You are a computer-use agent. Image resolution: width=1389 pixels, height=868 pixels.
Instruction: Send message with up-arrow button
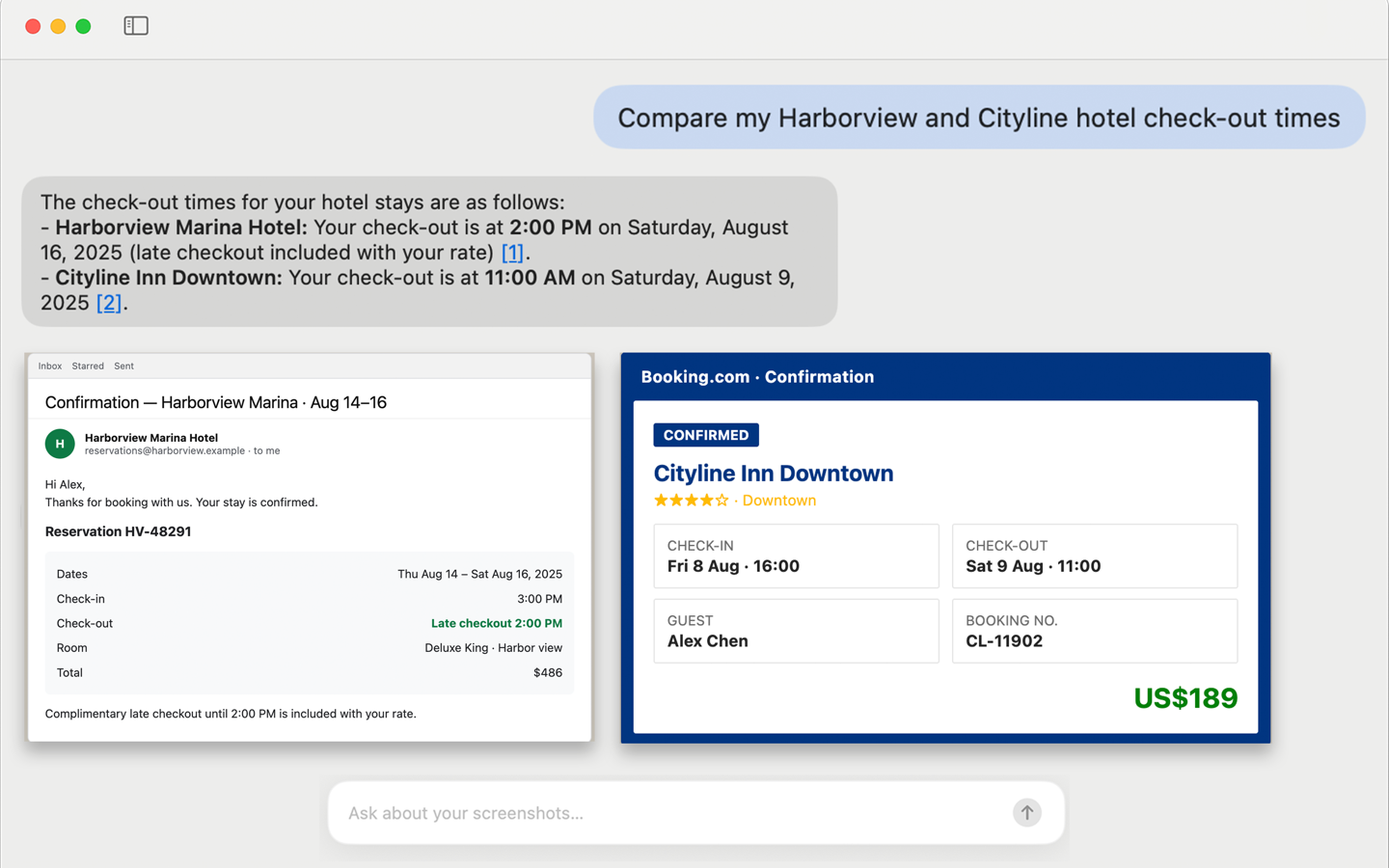[x=1027, y=813]
